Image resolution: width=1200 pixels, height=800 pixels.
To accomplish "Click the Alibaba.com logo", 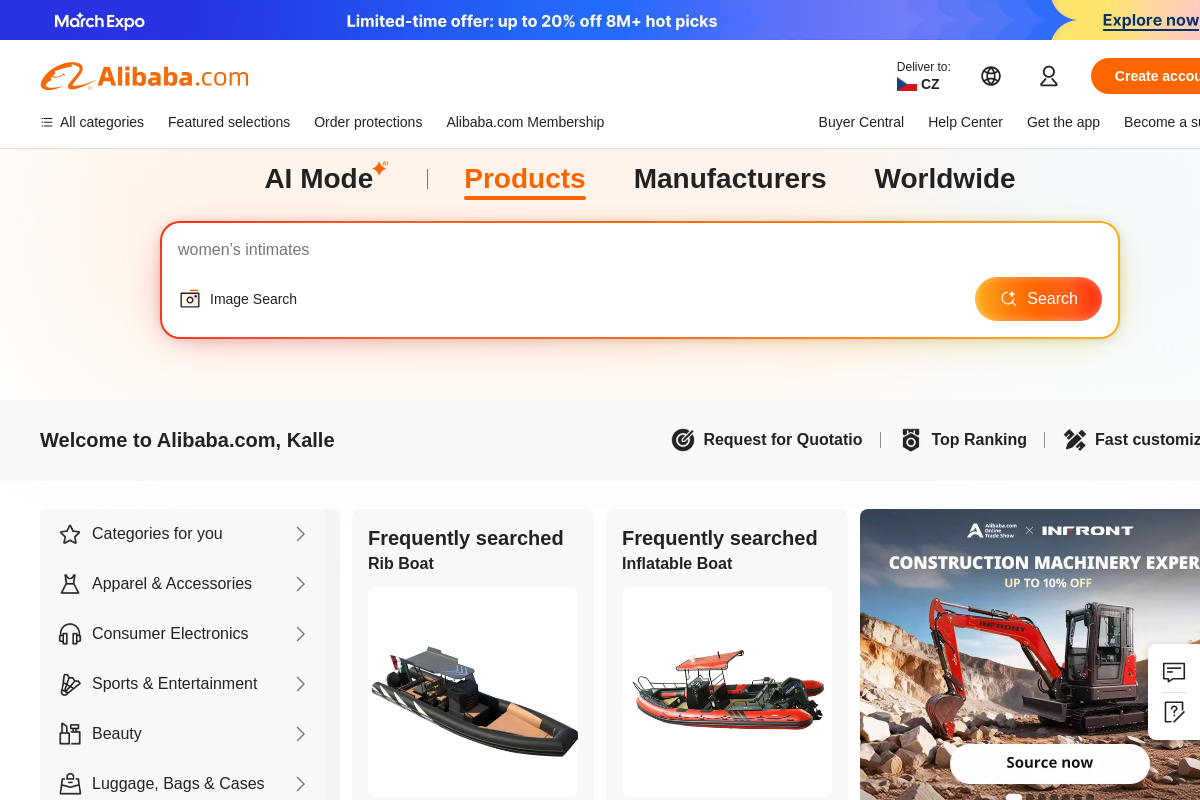I will click(x=144, y=75).
